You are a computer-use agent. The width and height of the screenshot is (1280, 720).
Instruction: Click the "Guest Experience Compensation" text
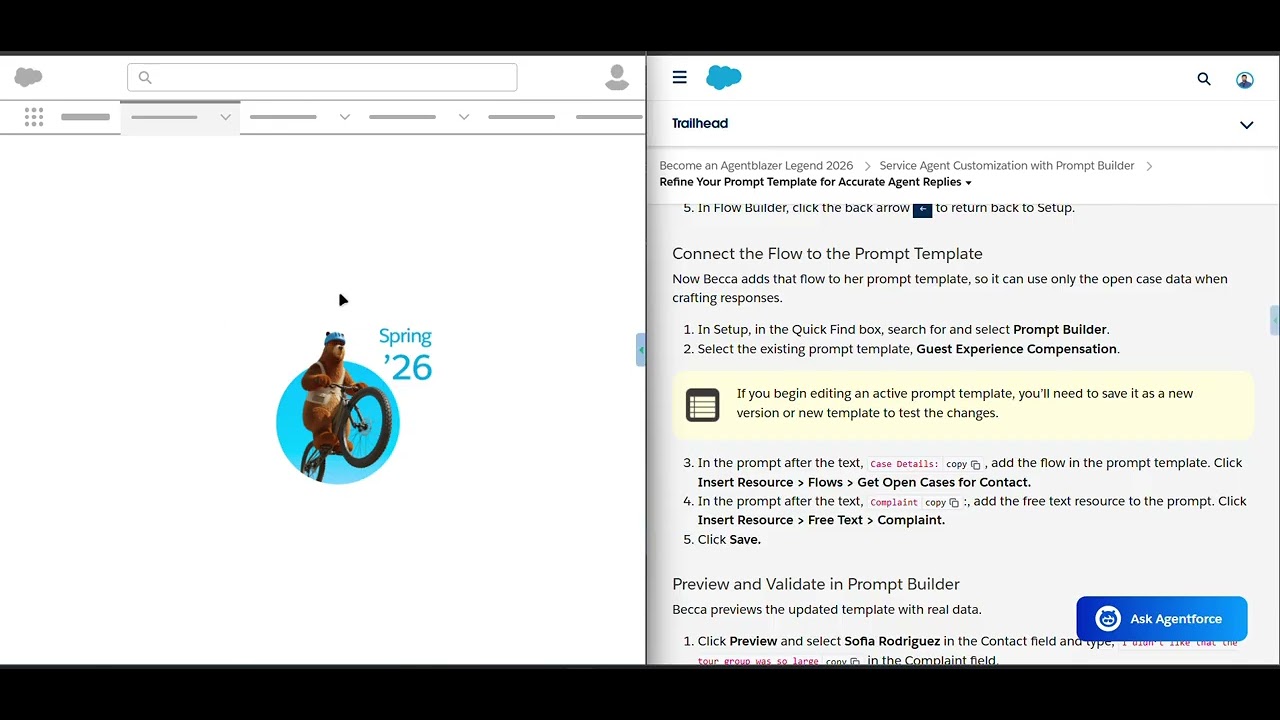(1016, 349)
